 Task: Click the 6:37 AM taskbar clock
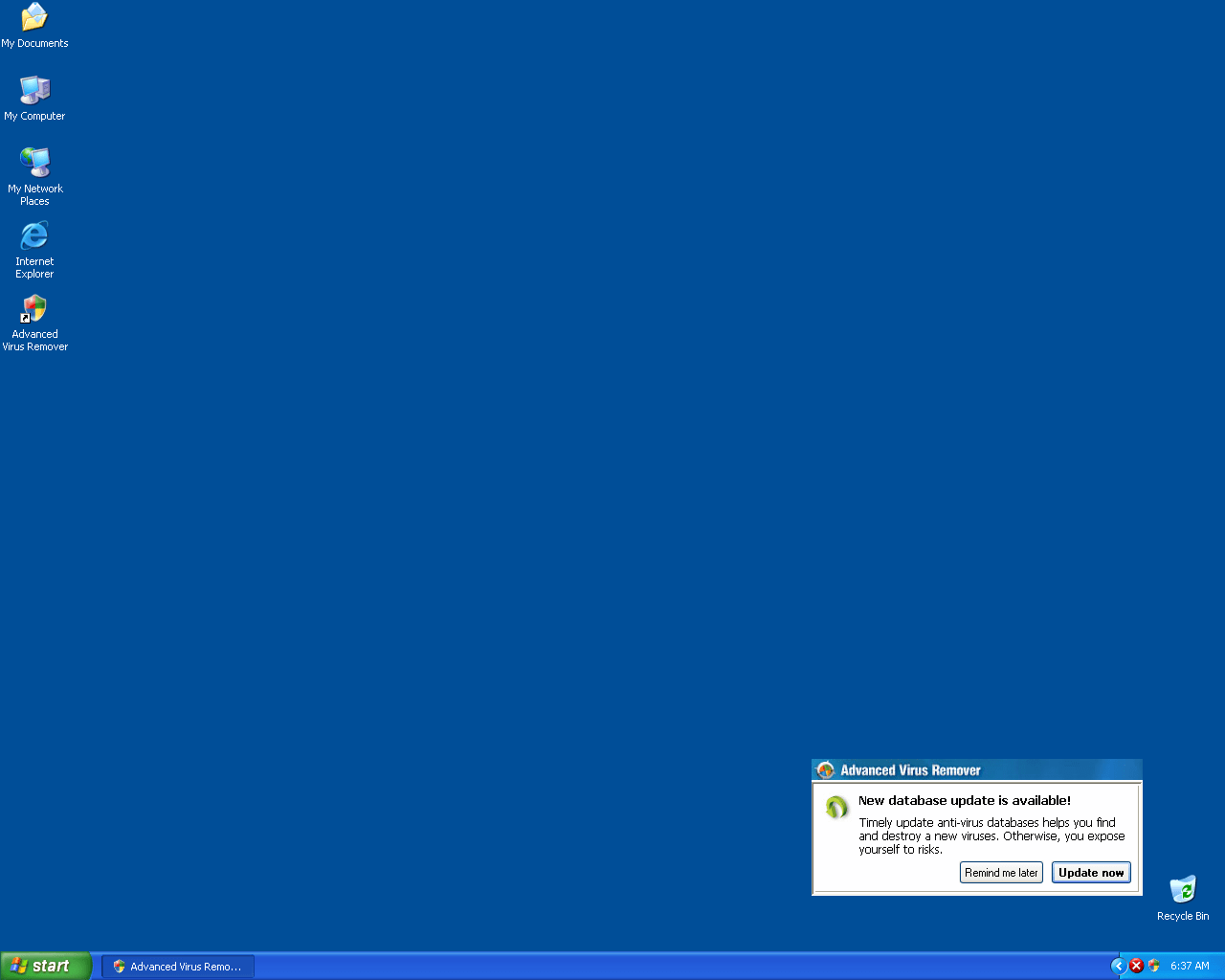(1190, 966)
